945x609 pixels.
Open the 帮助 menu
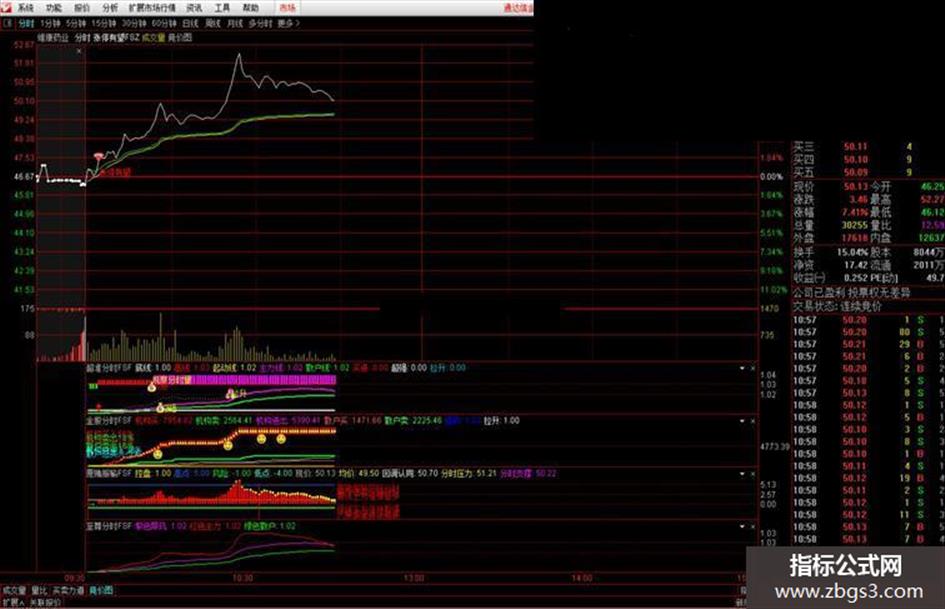[250, 8]
